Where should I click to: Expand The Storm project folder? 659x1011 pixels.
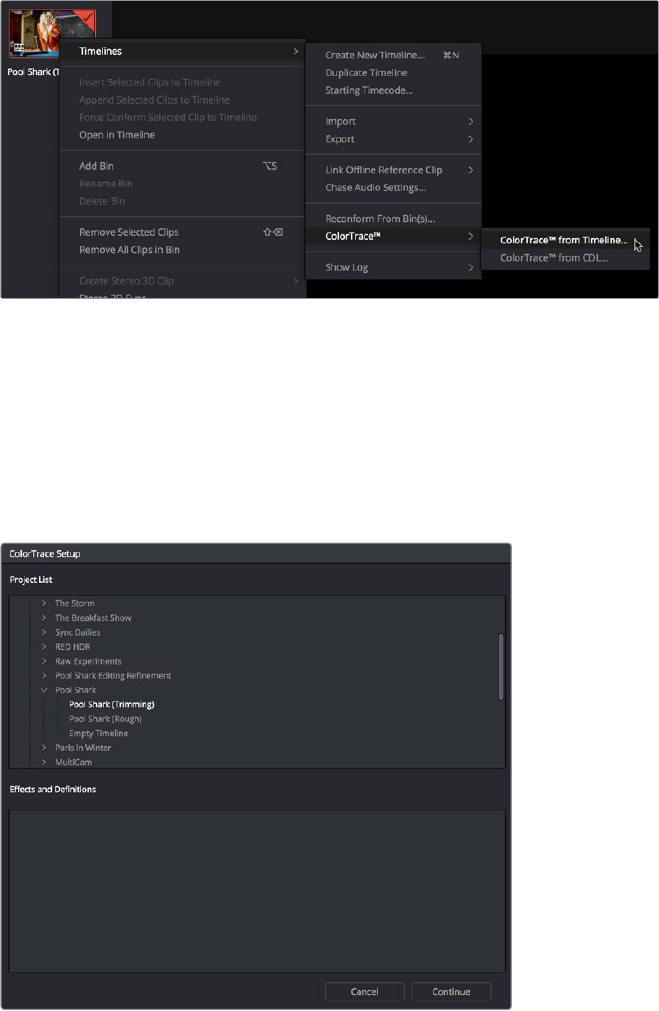(x=44, y=604)
